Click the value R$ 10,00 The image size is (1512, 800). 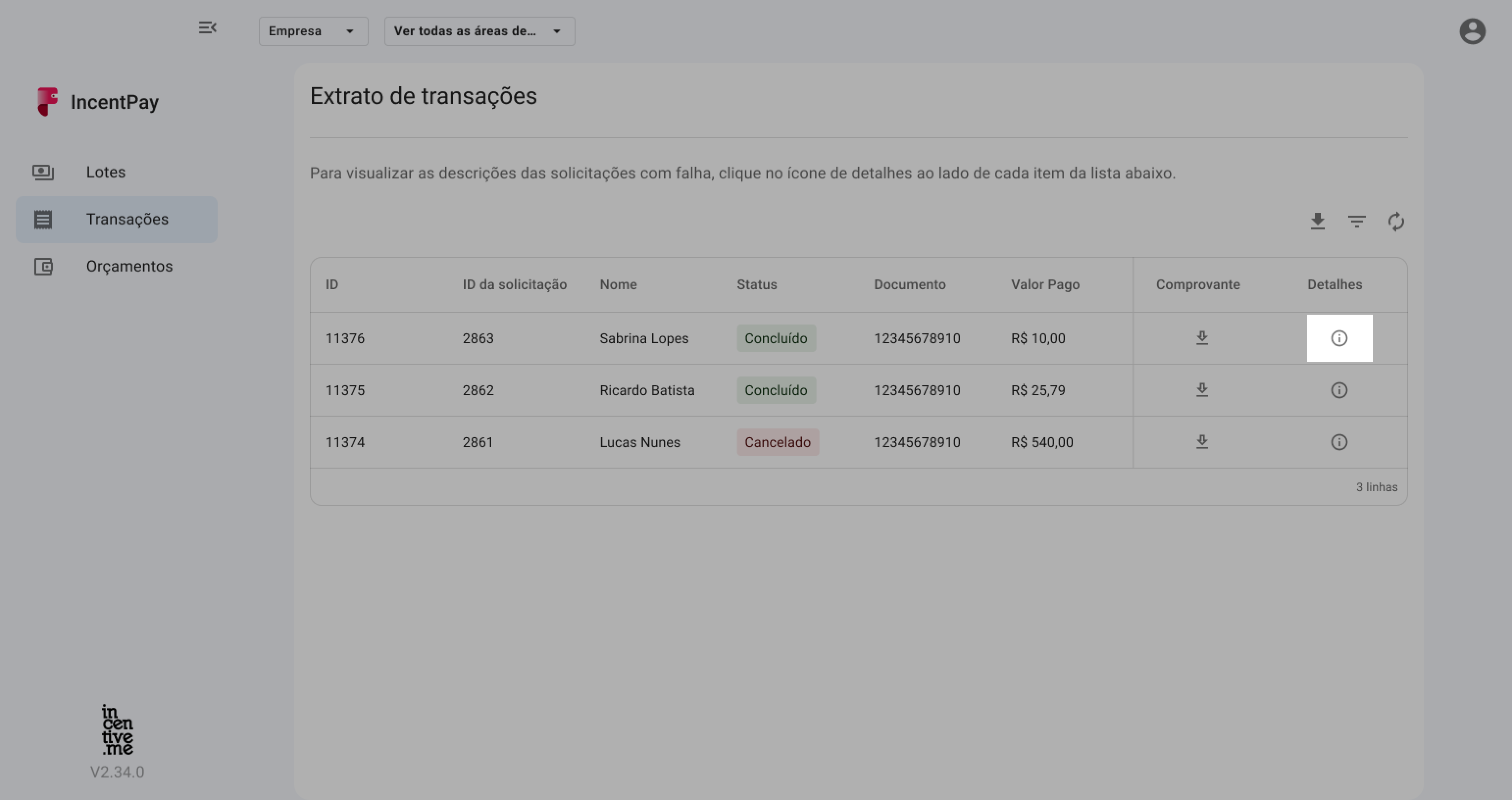1038,338
